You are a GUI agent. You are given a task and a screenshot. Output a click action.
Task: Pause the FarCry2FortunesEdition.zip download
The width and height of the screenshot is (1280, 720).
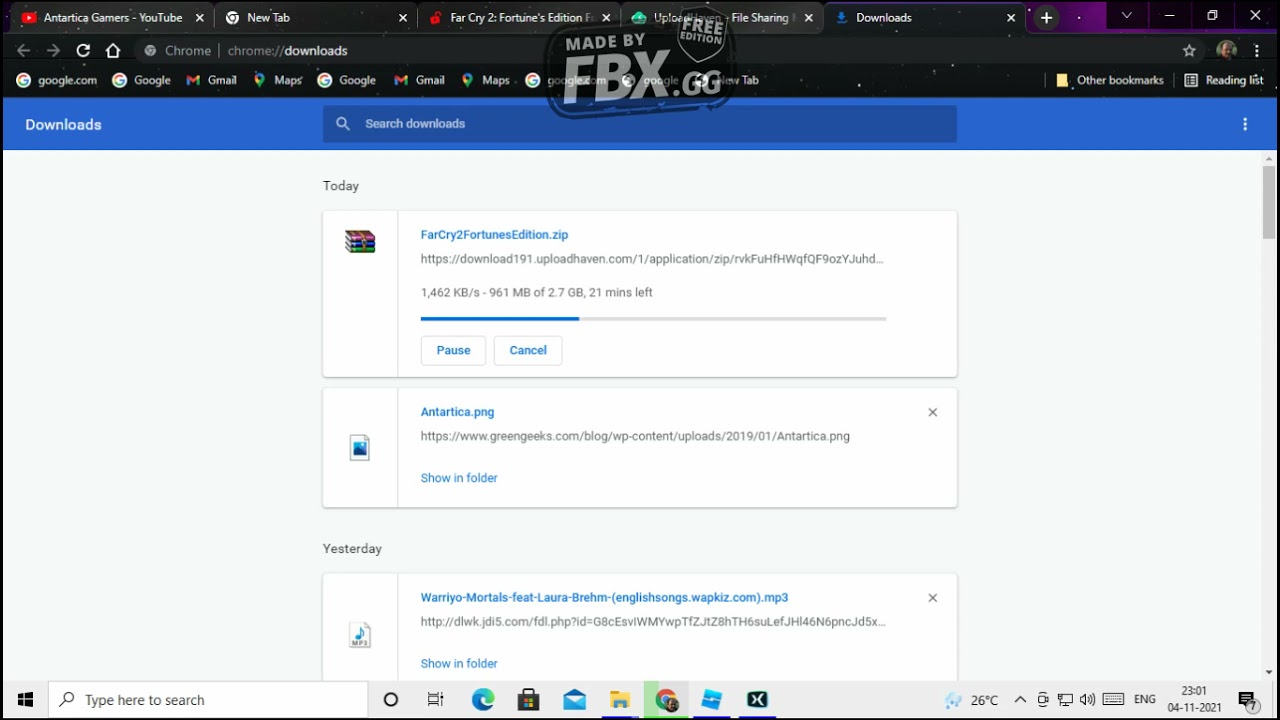[453, 350]
